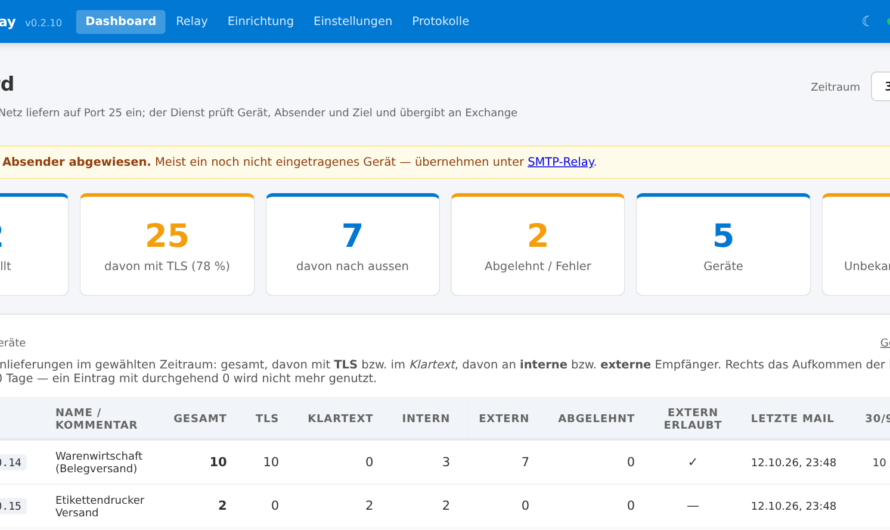Screen dimensions: 890x530
Task: Click Gesamt value 2 for Etikettendrucker
Action: tap(222, 506)
